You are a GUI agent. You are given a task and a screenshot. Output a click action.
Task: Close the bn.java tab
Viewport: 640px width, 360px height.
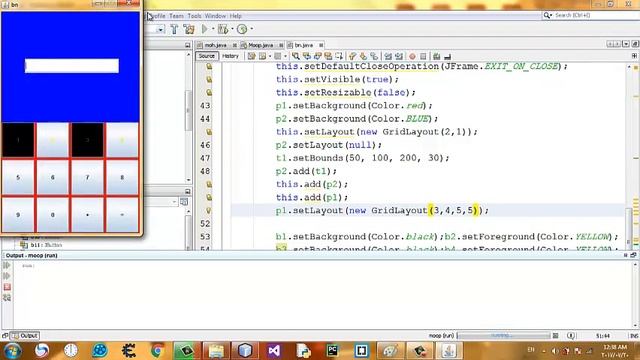(321, 45)
